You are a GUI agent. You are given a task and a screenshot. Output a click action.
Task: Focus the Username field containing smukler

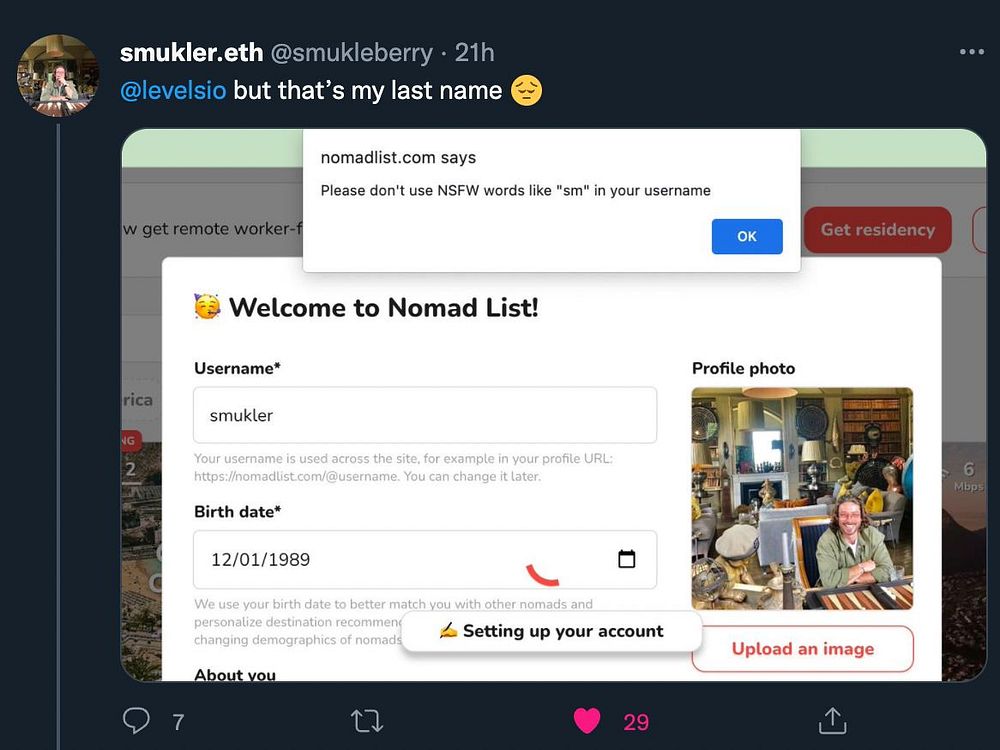[425, 415]
